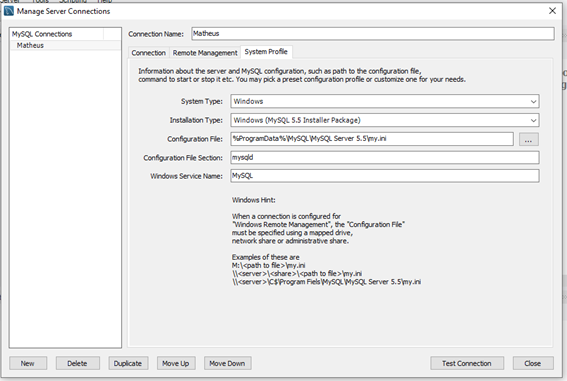Click the Installation Type label
Viewport: 567px width, 381px height.
click(196, 120)
